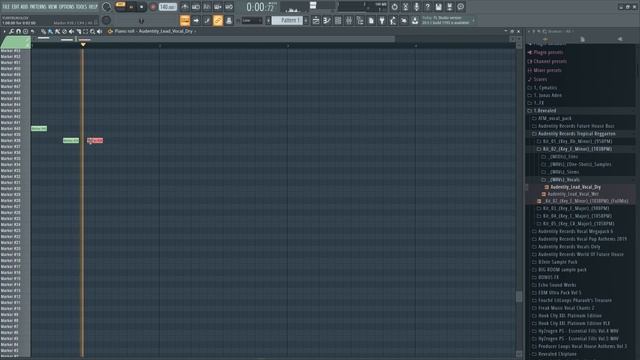The width and height of the screenshot is (640, 360).
Task: Click the chat bubble news icon
Action: tap(460, 7)
